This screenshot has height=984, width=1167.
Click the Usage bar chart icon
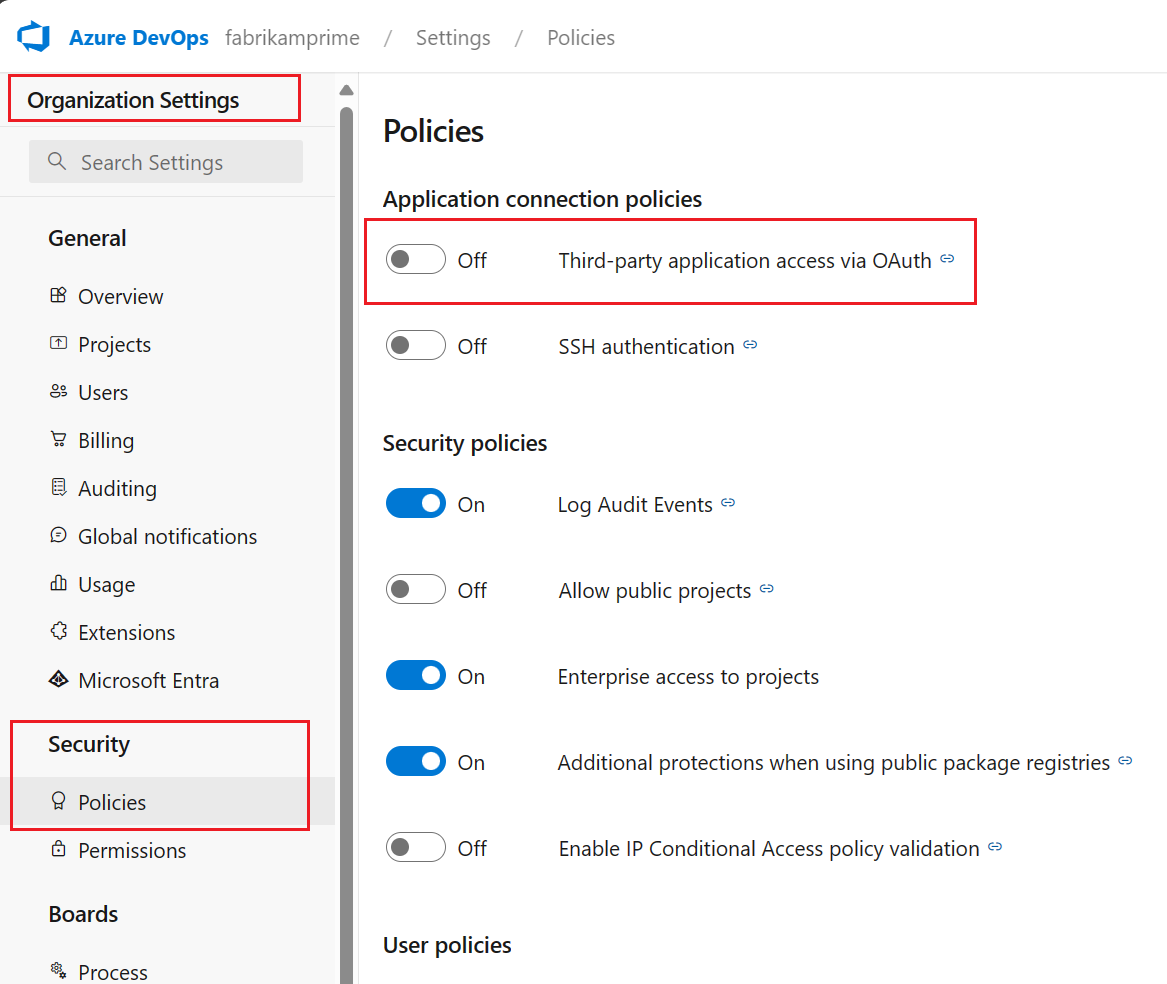coord(58,583)
